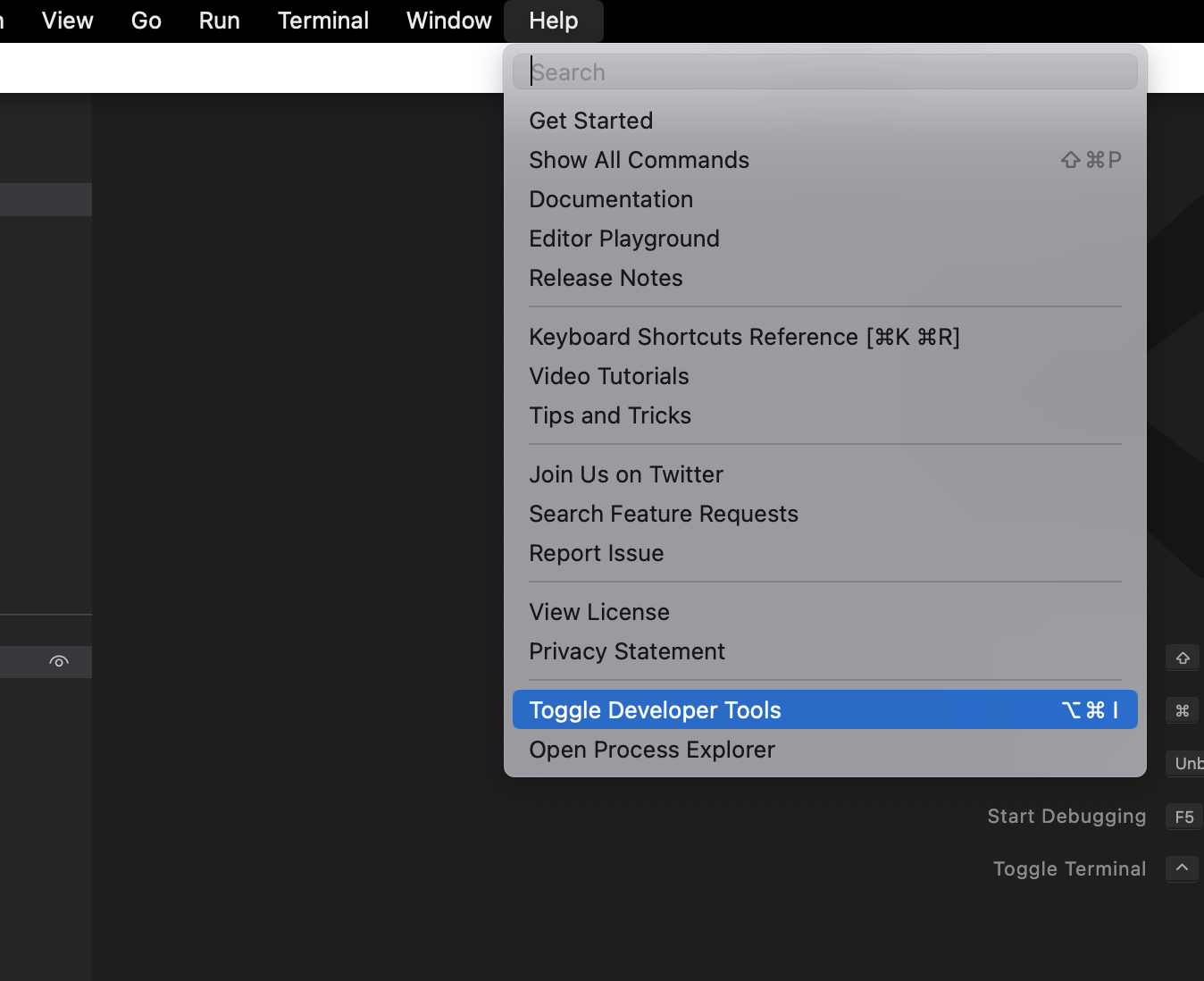Click Report Issue
The height and width of the screenshot is (981, 1204).
point(597,553)
